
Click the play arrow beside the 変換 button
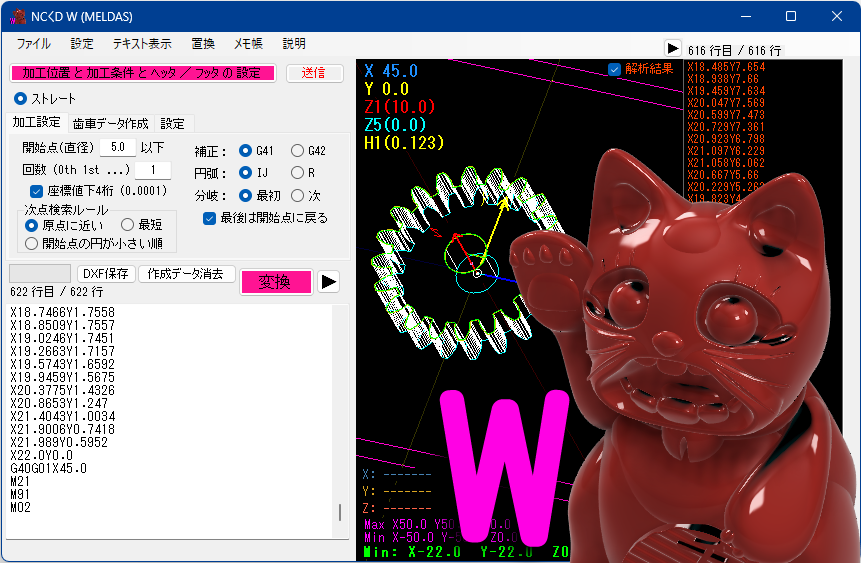coord(328,282)
